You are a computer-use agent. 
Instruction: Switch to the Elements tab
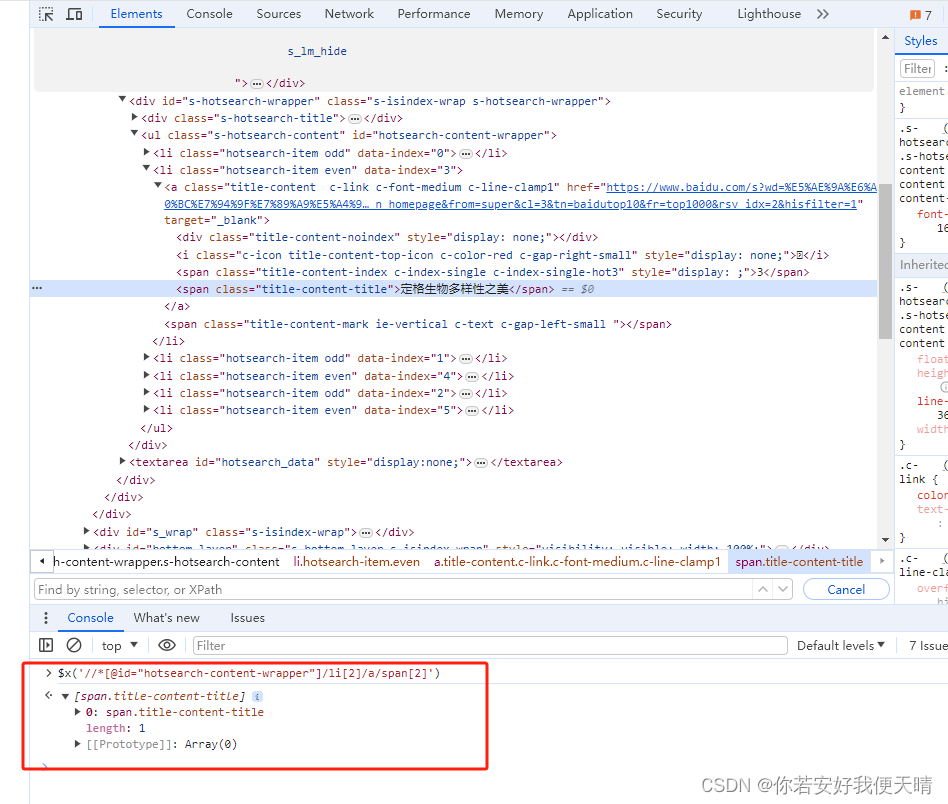137,14
